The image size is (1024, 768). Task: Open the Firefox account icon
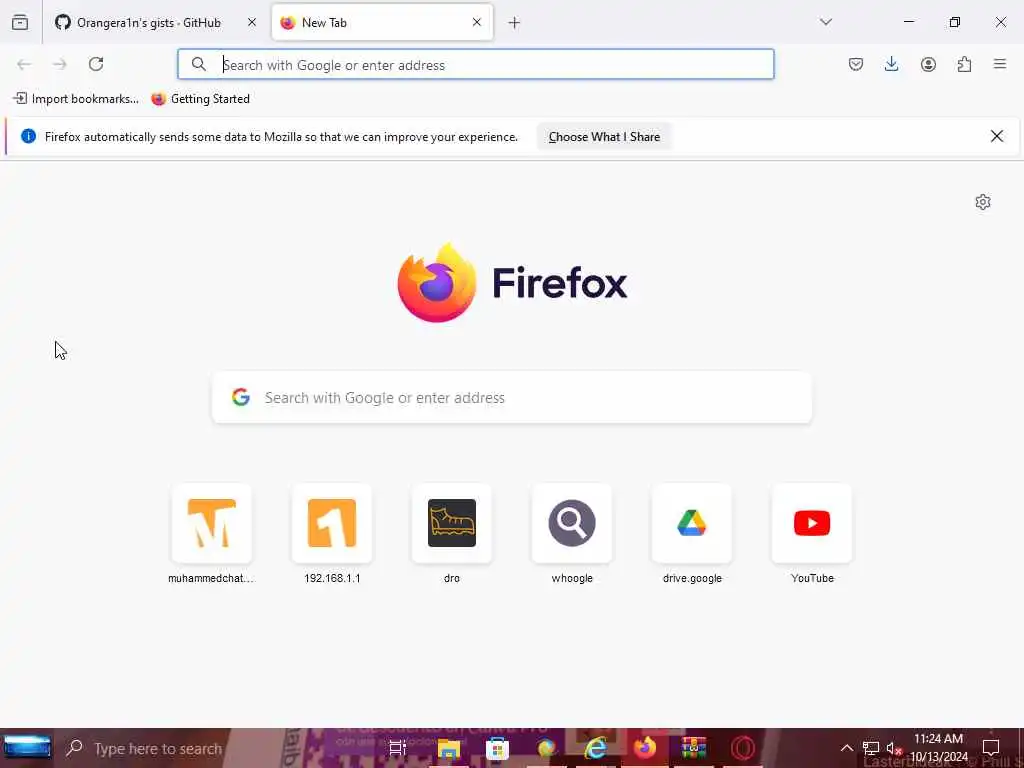click(928, 64)
